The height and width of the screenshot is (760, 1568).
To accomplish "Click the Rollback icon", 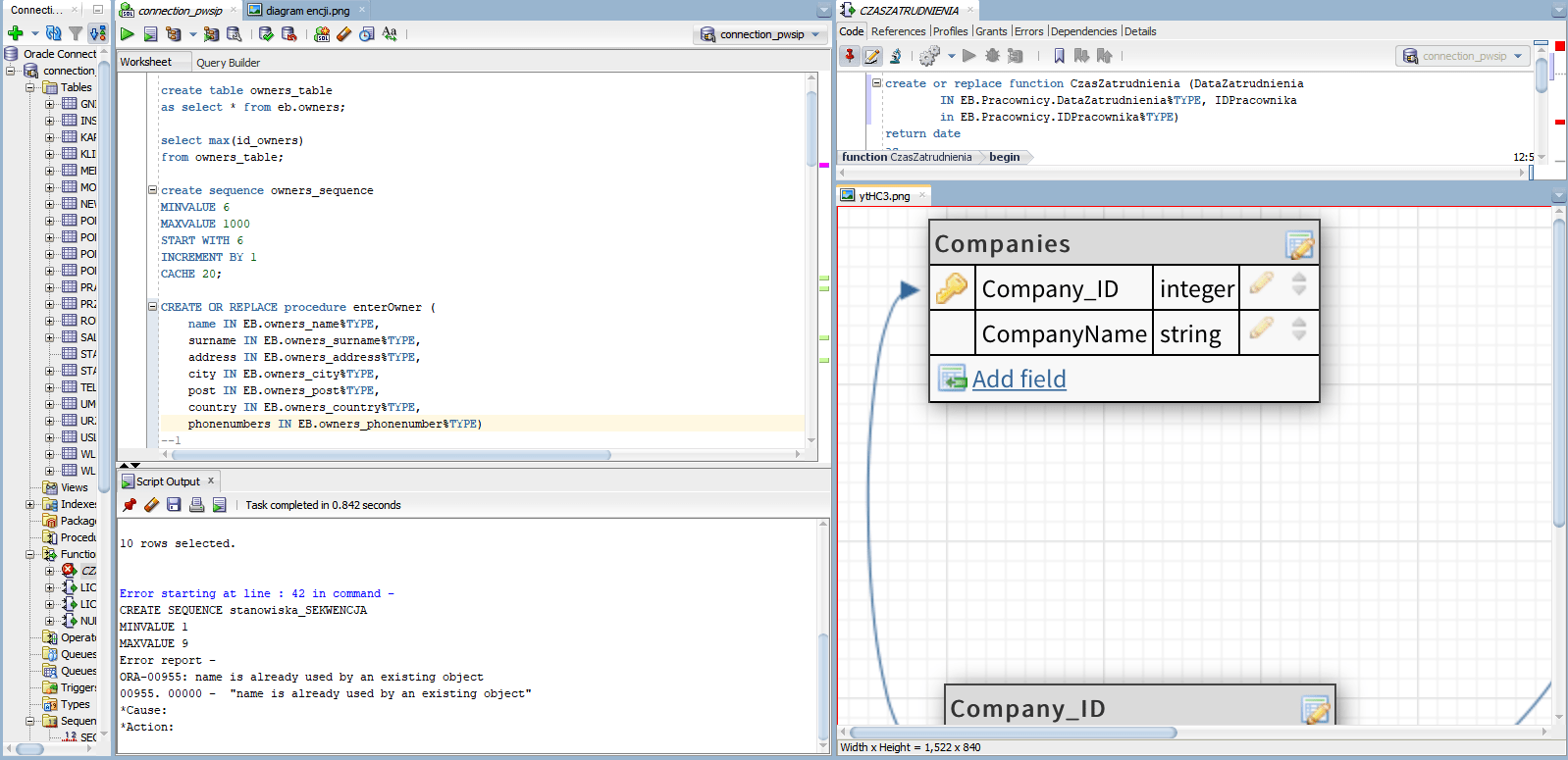I will (289, 34).
